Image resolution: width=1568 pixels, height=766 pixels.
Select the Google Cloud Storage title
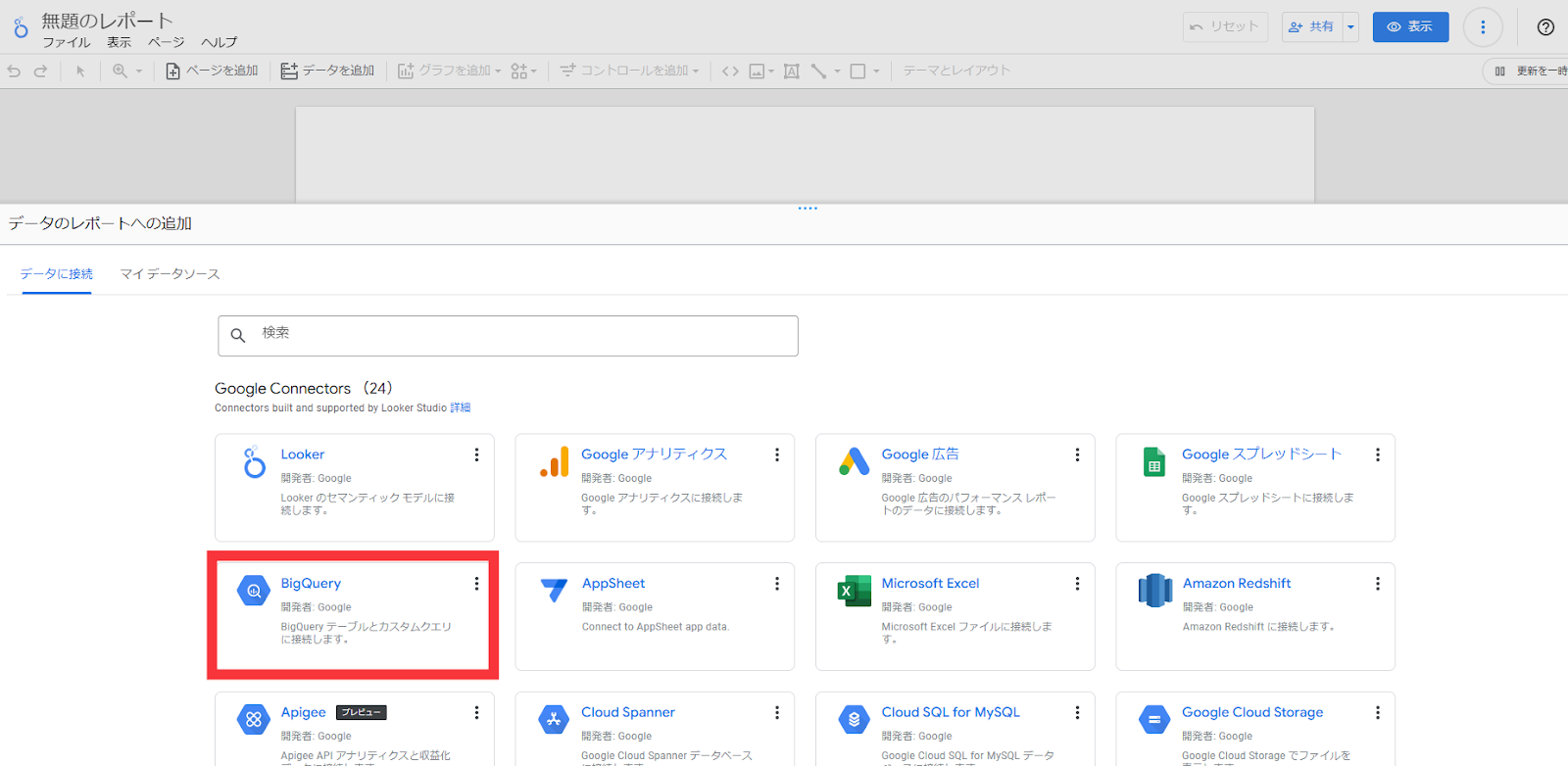[1252, 713]
